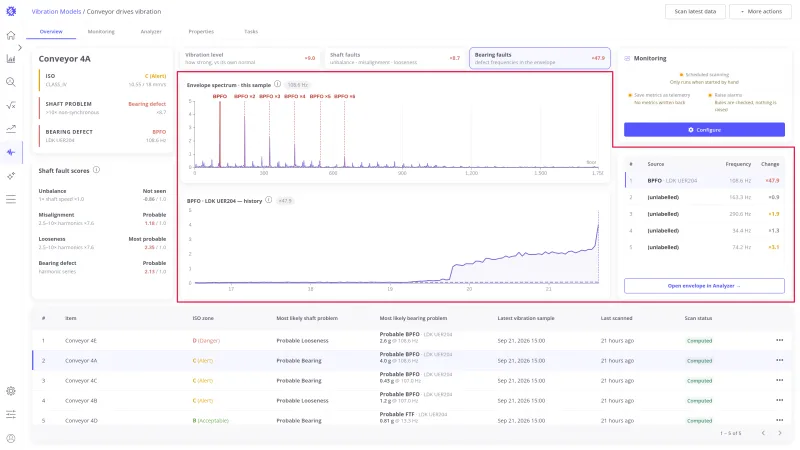Select the Conveyor 4D table row

point(412,420)
